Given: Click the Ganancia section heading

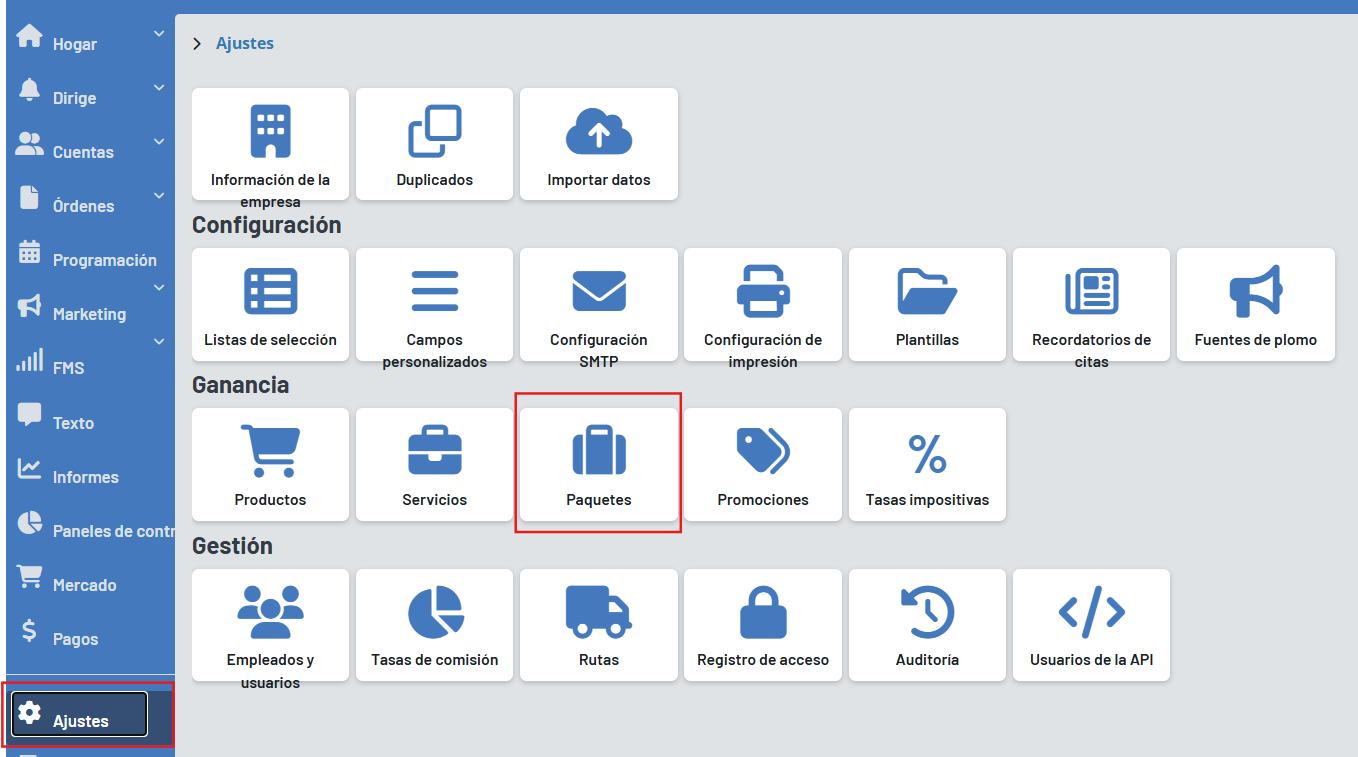Looking at the screenshot, I should 240,385.
